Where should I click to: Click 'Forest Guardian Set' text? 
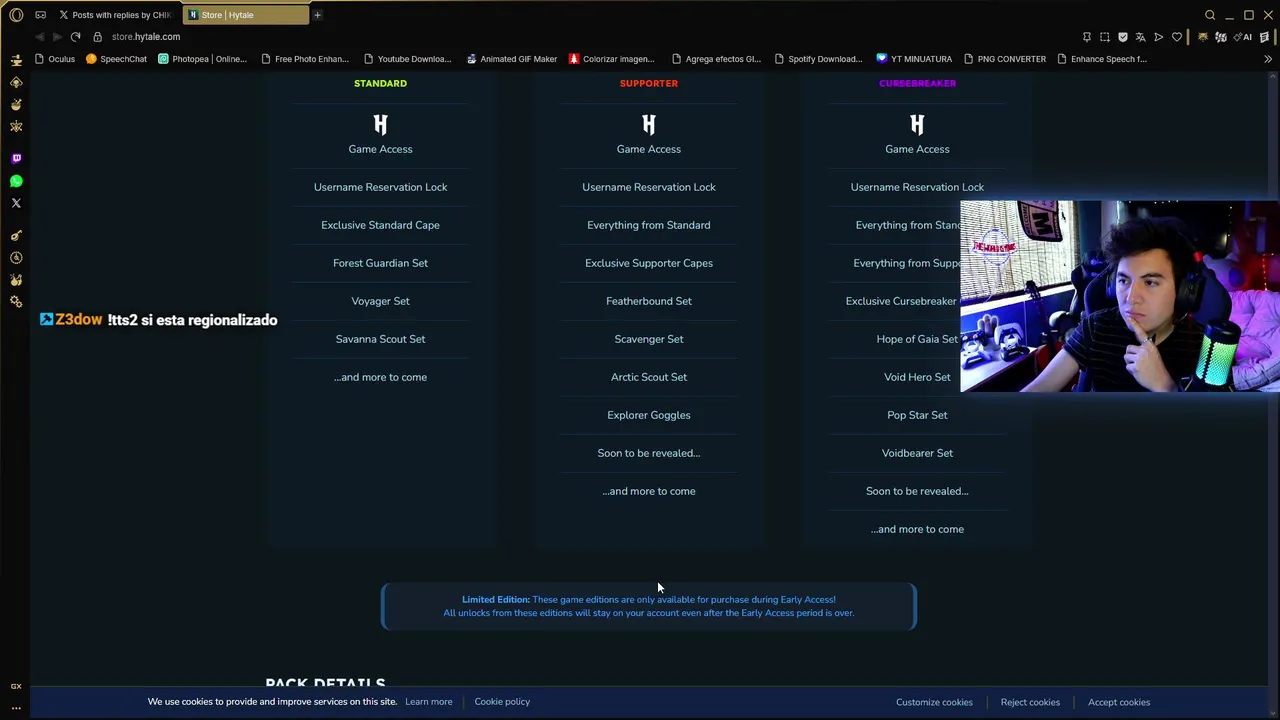(380, 263)
